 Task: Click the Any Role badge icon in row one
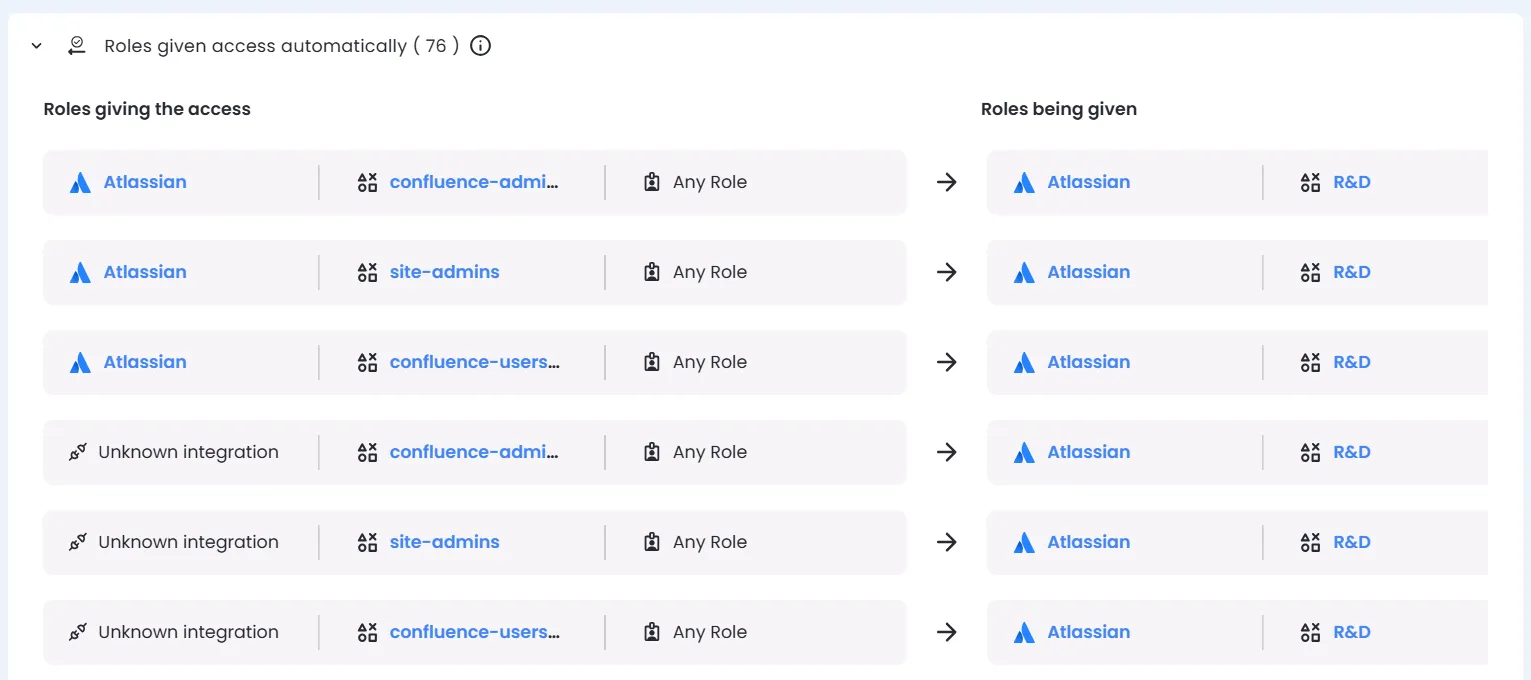point(651,182)
